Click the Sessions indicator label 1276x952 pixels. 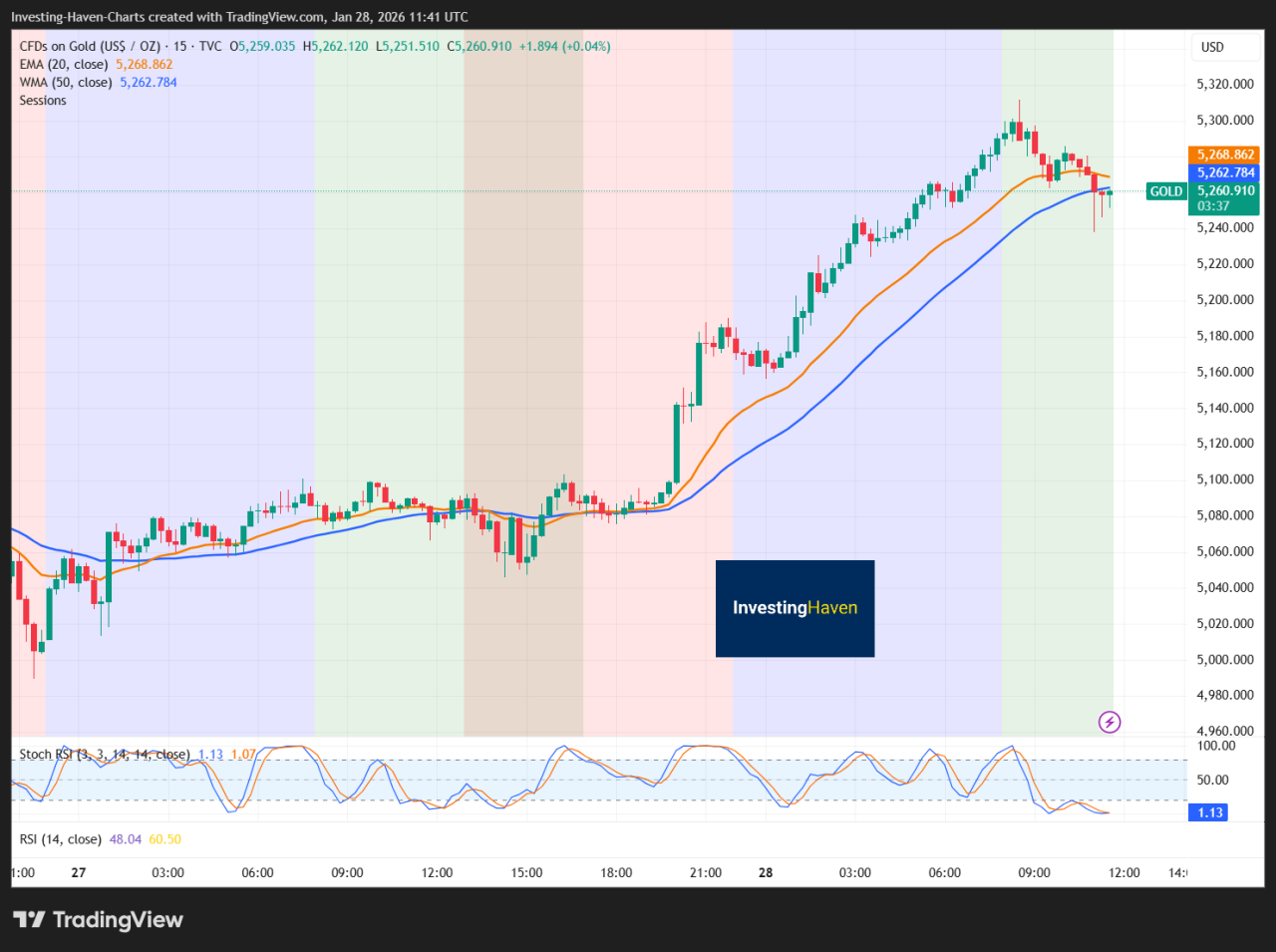(42, 100)
